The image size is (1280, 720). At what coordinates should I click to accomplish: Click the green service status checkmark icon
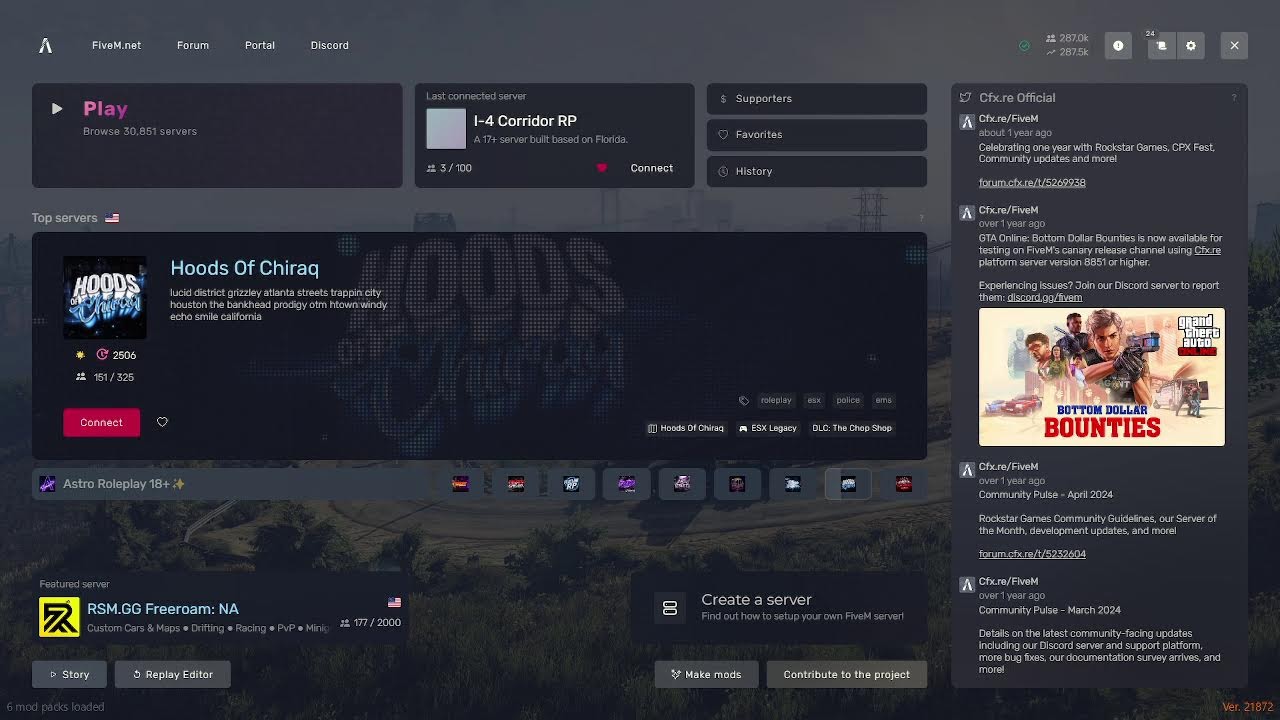point(1024,46)
